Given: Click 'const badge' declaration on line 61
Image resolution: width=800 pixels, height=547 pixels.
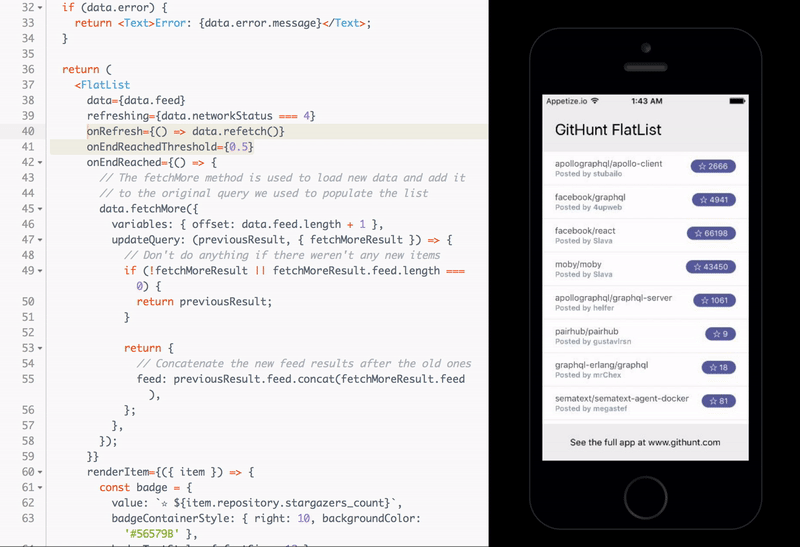Looking at the screenshot, I should pyautogui.click(x=133, y=487).
